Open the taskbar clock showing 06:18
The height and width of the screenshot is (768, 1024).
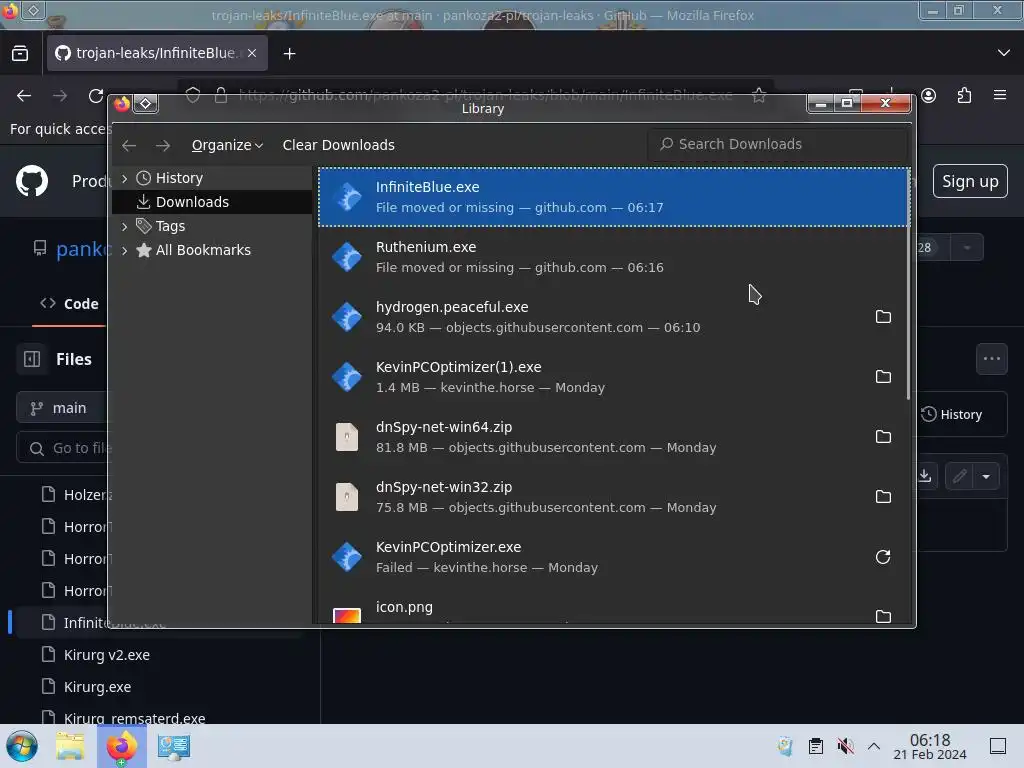coord(930,746)
